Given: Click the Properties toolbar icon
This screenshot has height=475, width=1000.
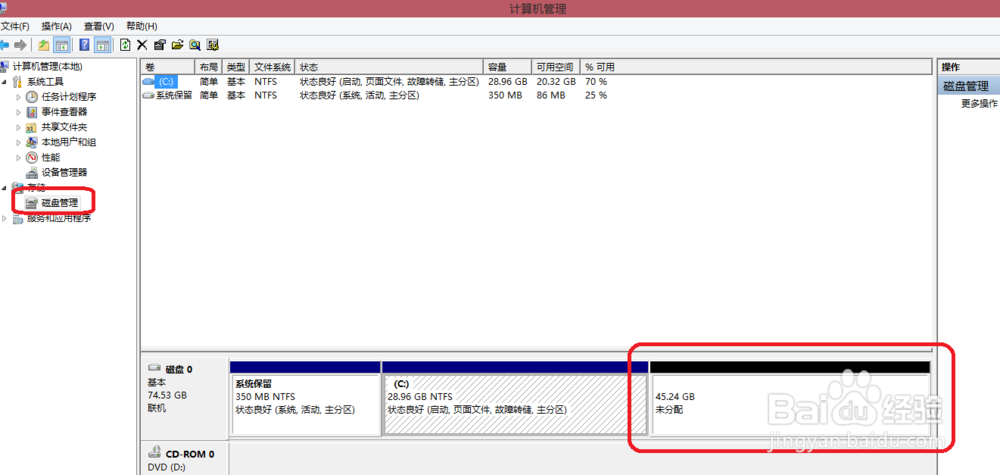Looking at the screenshot, I should tap(160, 45).
